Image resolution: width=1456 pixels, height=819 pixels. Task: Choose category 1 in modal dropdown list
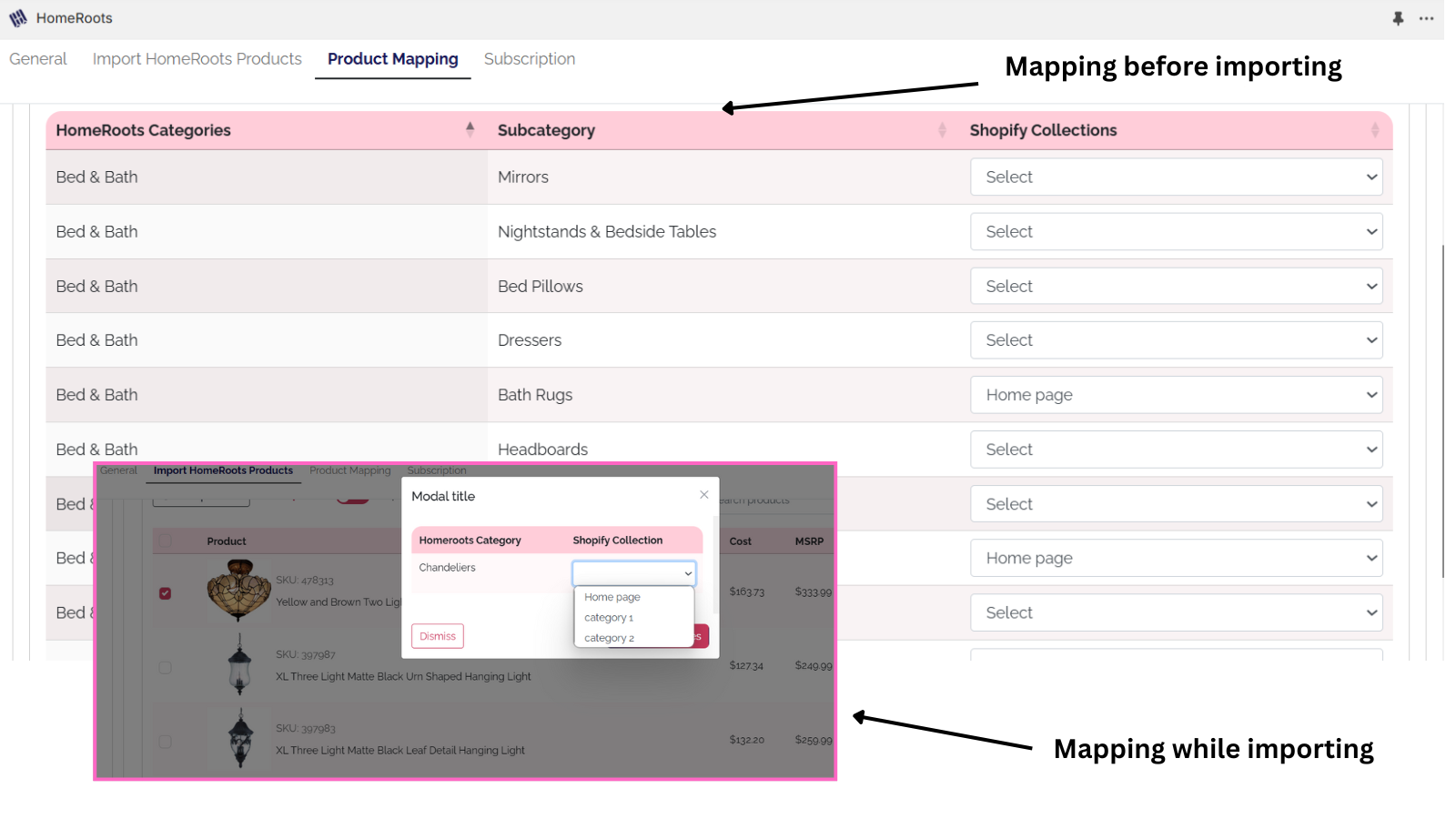point(609,618)
